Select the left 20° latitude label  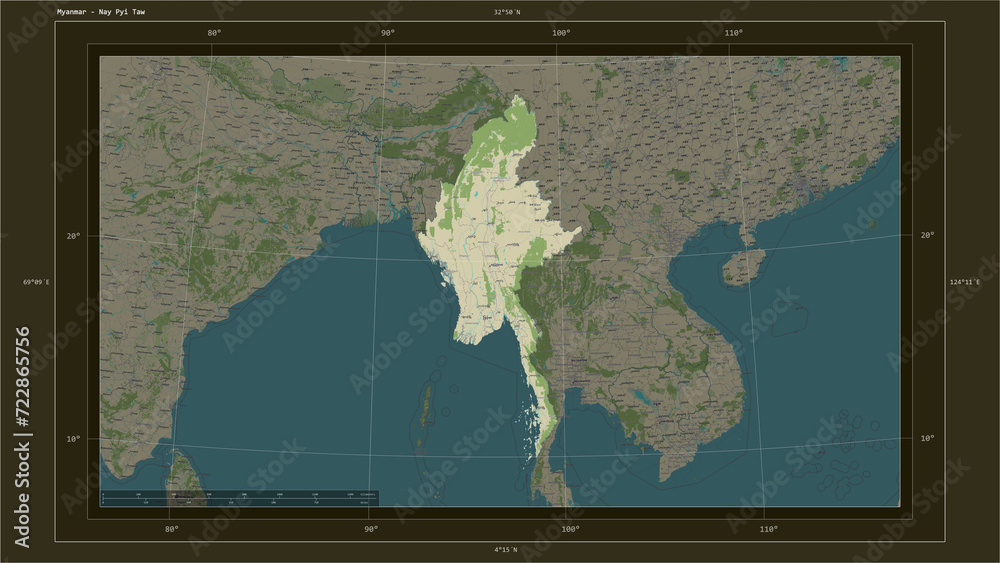coord(73,236)
